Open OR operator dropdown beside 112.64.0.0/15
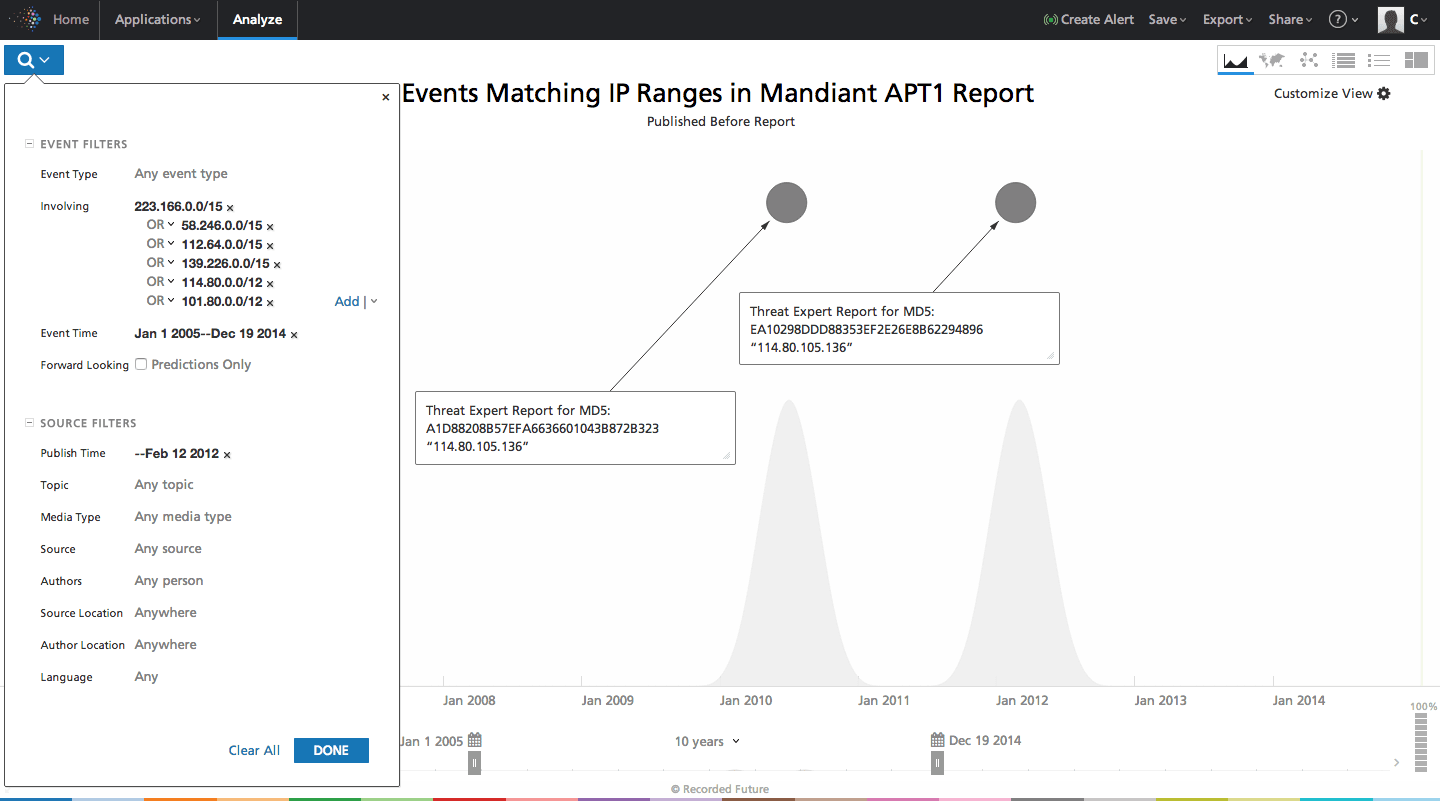 (161, 244)
